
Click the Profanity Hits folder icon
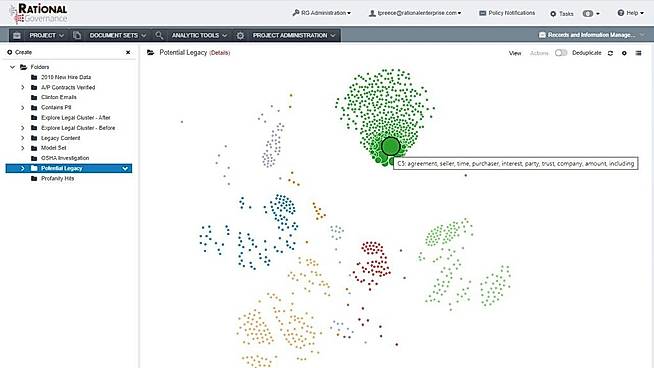point(34,179)
